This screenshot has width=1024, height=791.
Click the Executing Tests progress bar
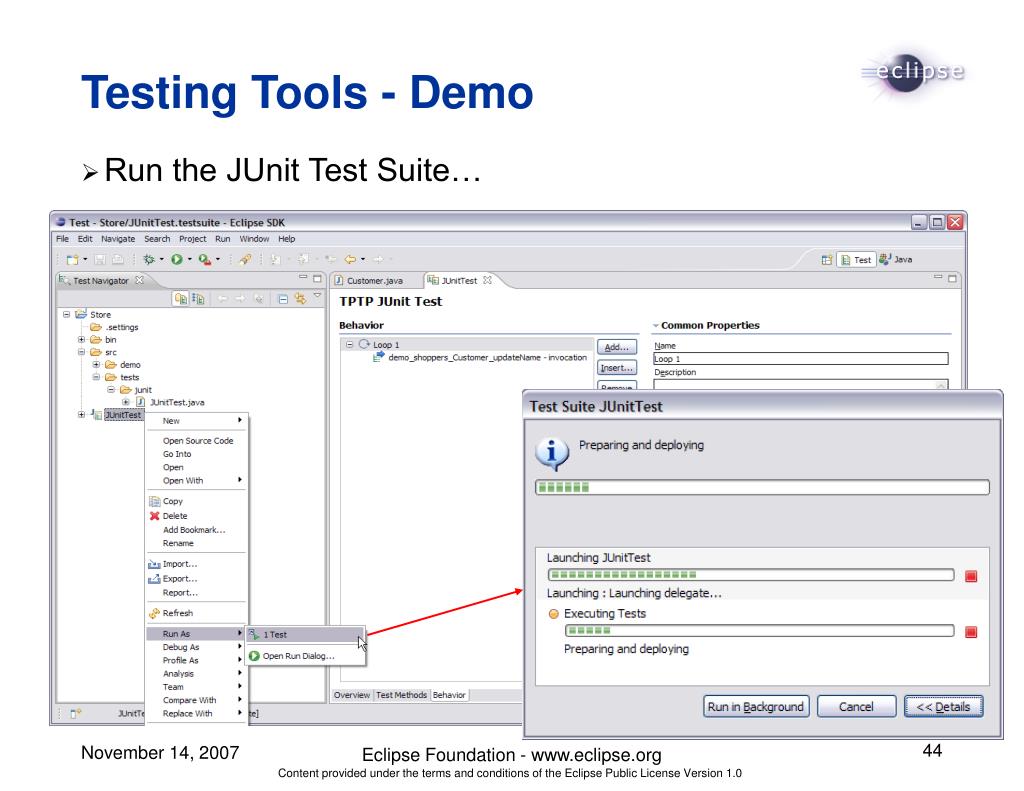(760, 631)
